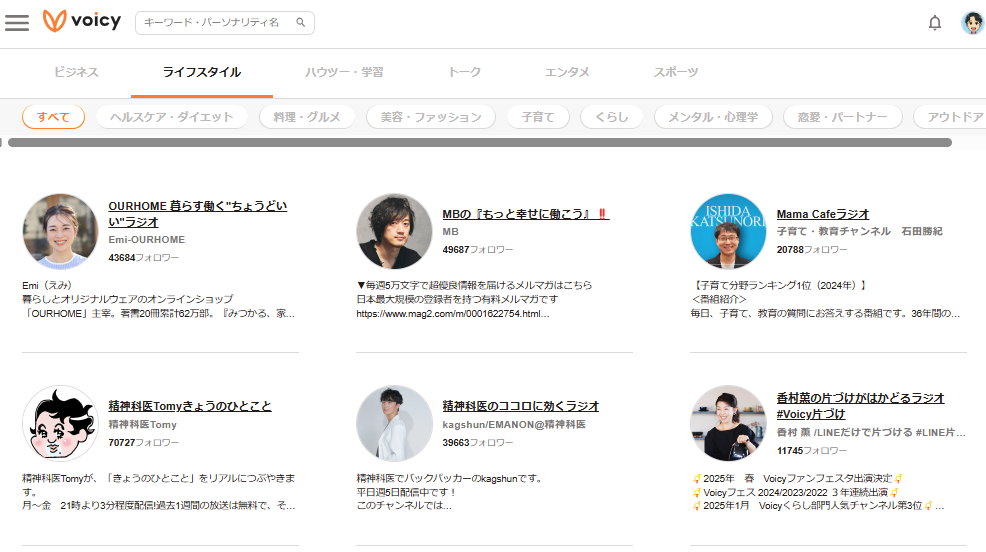Click 香村薫 channel avatar
This screenshot has height=552, width=986.
(x=728, y=424)
